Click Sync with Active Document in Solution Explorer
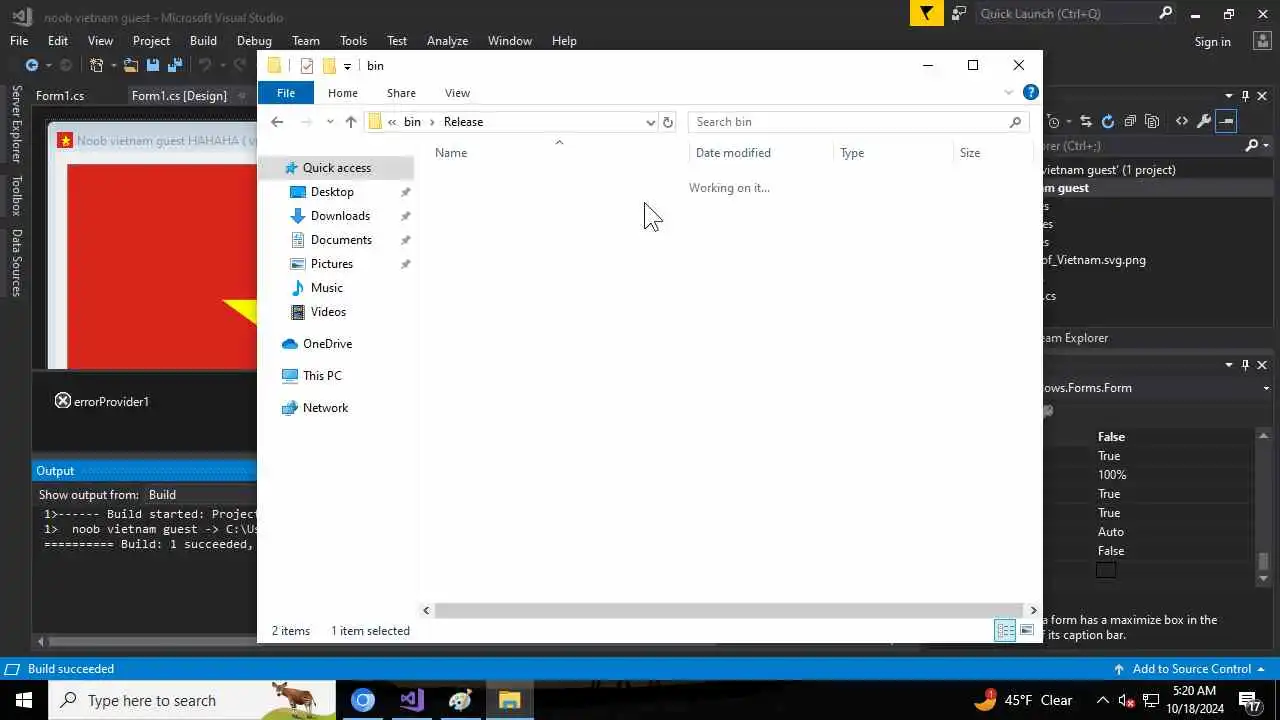 tap(1086, 121)
